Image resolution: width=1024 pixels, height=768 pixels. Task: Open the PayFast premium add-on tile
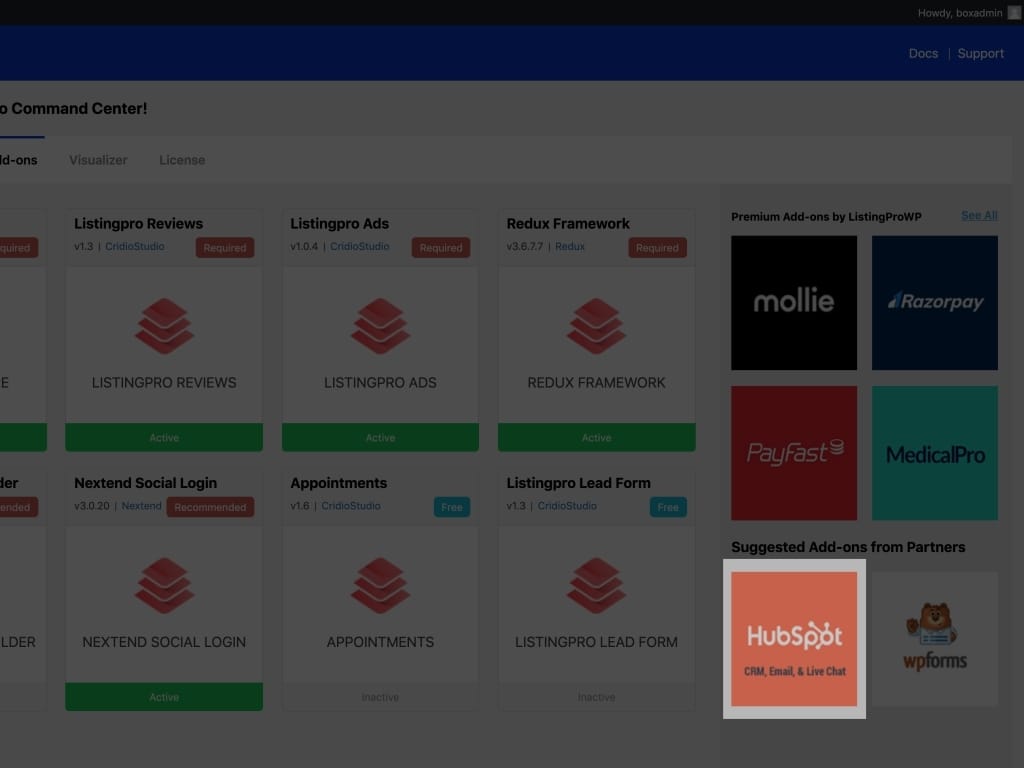tap(793, 453)
